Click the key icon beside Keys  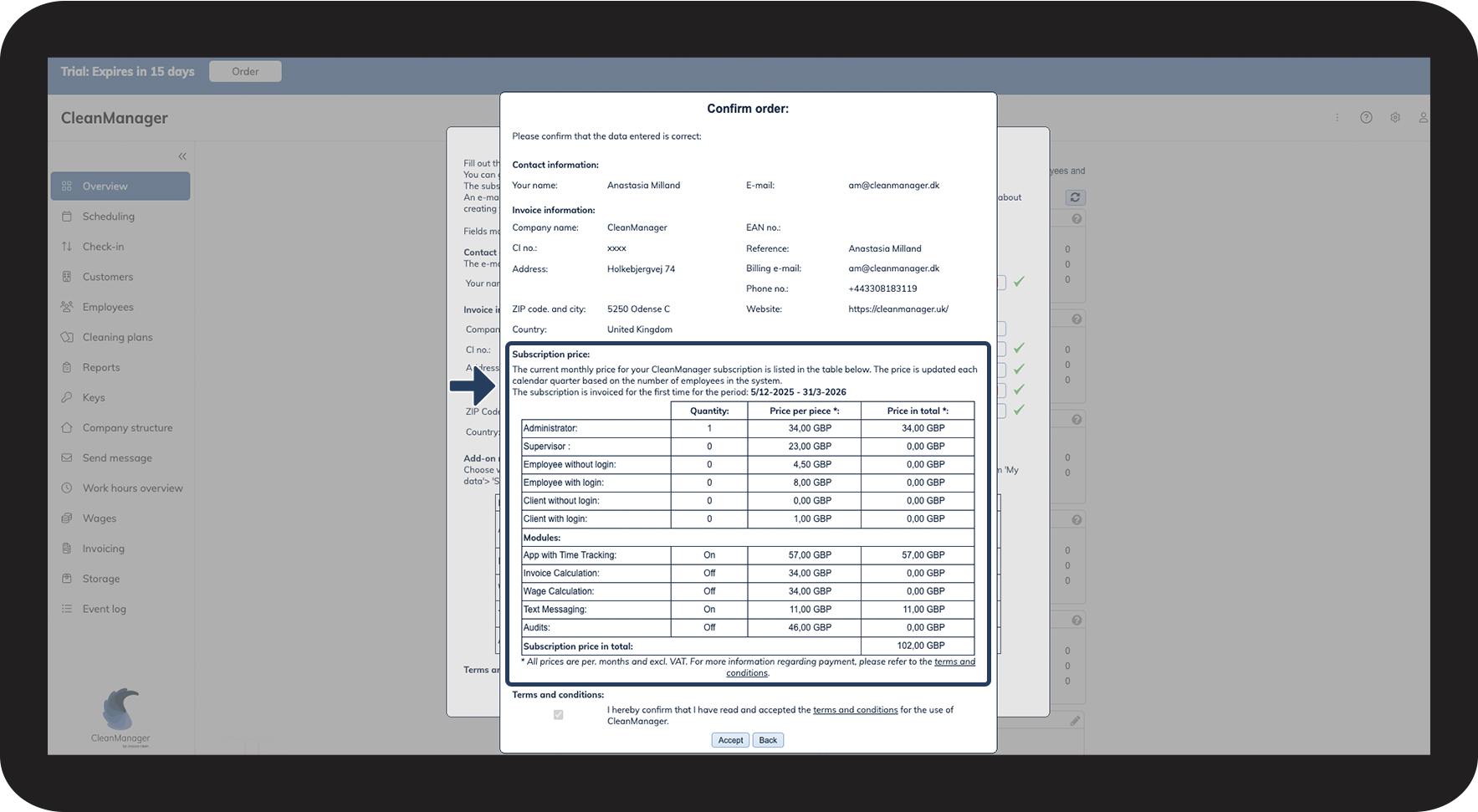(x=67, y=397)
